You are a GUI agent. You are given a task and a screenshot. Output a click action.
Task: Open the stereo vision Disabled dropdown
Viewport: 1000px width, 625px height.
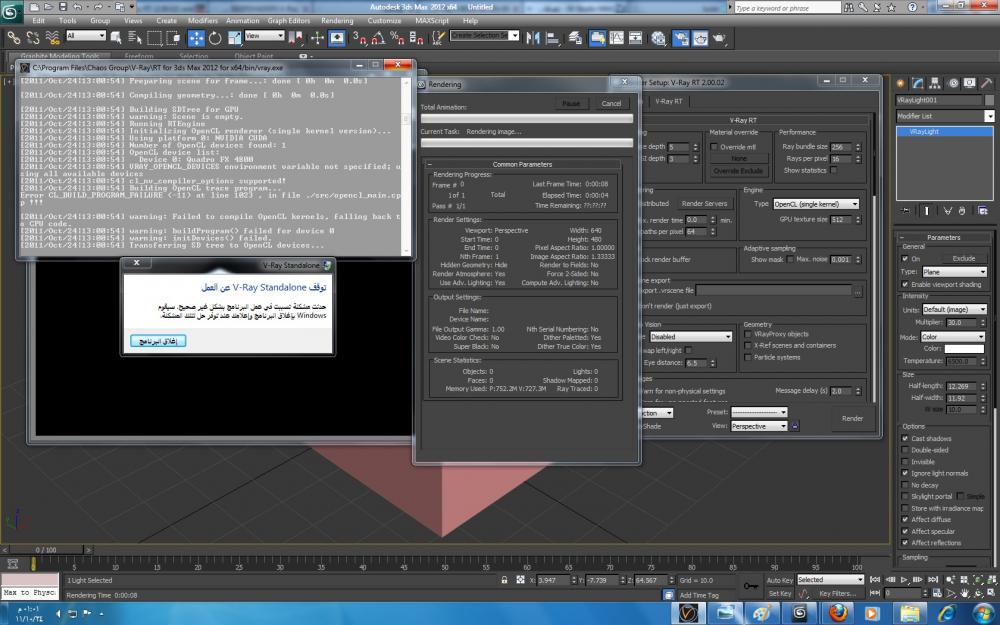(x=690, y=337)
